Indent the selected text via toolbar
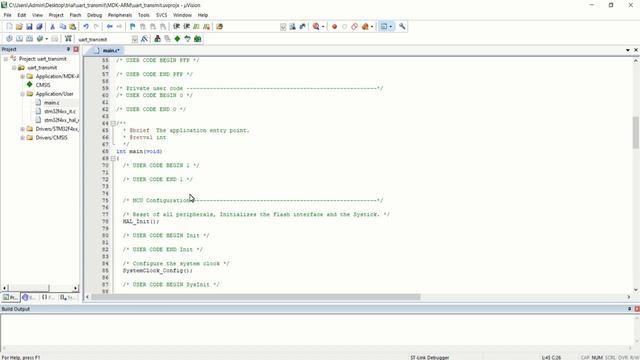The image size is (640, 360). coord(176,27)
